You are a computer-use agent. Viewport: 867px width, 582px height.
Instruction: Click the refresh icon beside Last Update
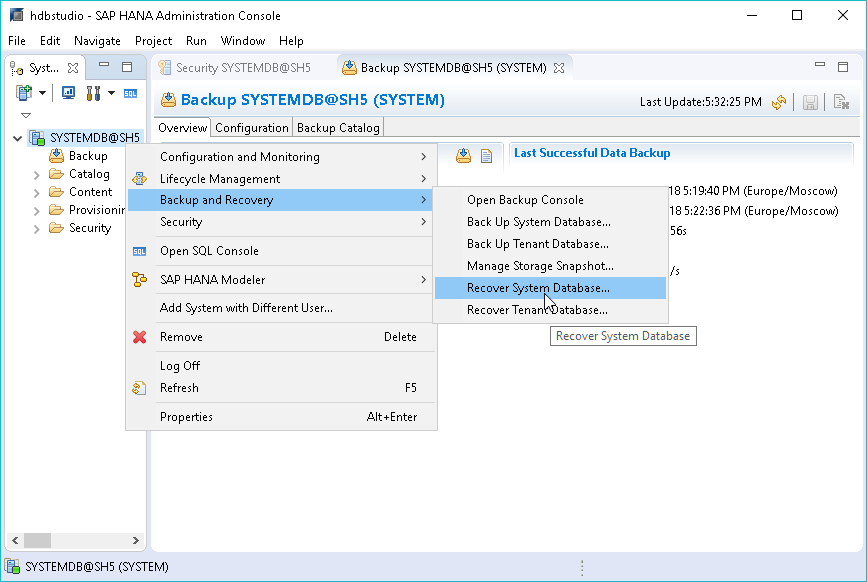779,102
